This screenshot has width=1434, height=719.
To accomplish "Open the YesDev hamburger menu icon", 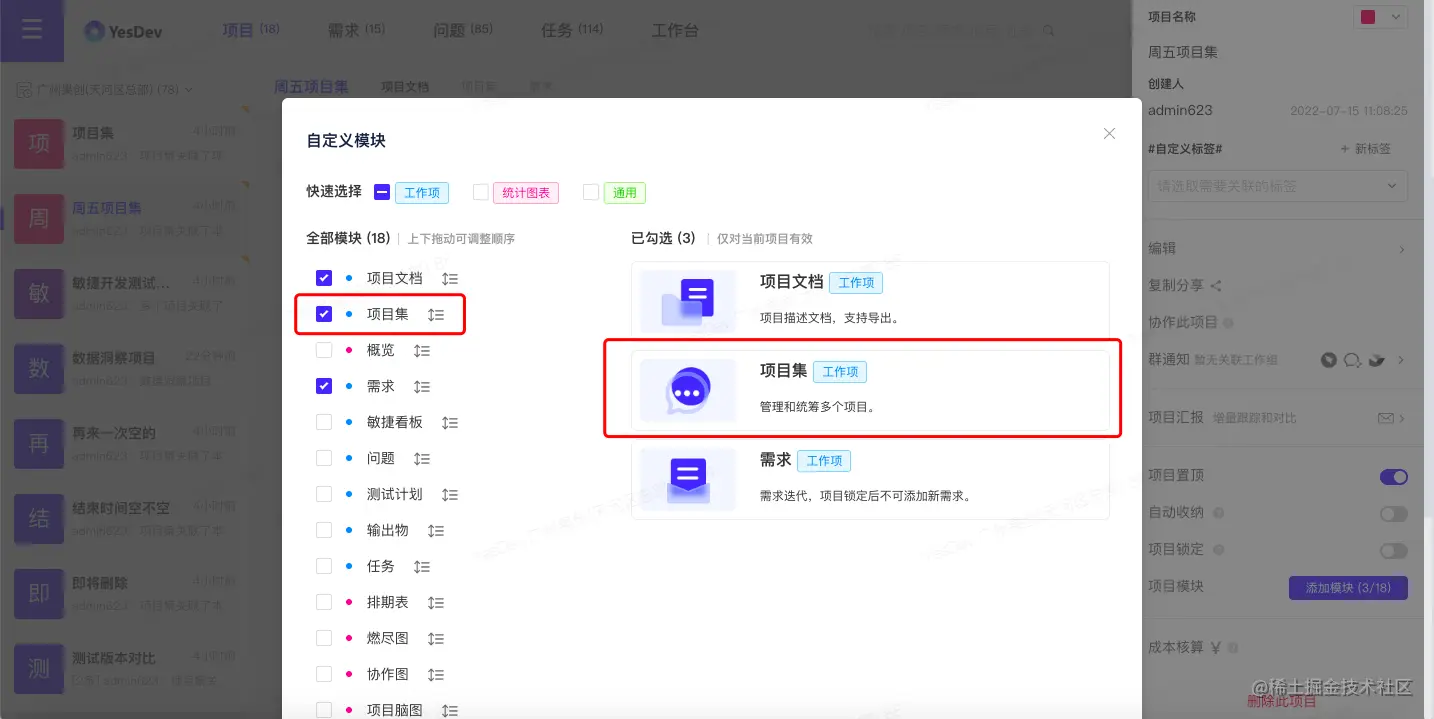I will tap(31, 30).
